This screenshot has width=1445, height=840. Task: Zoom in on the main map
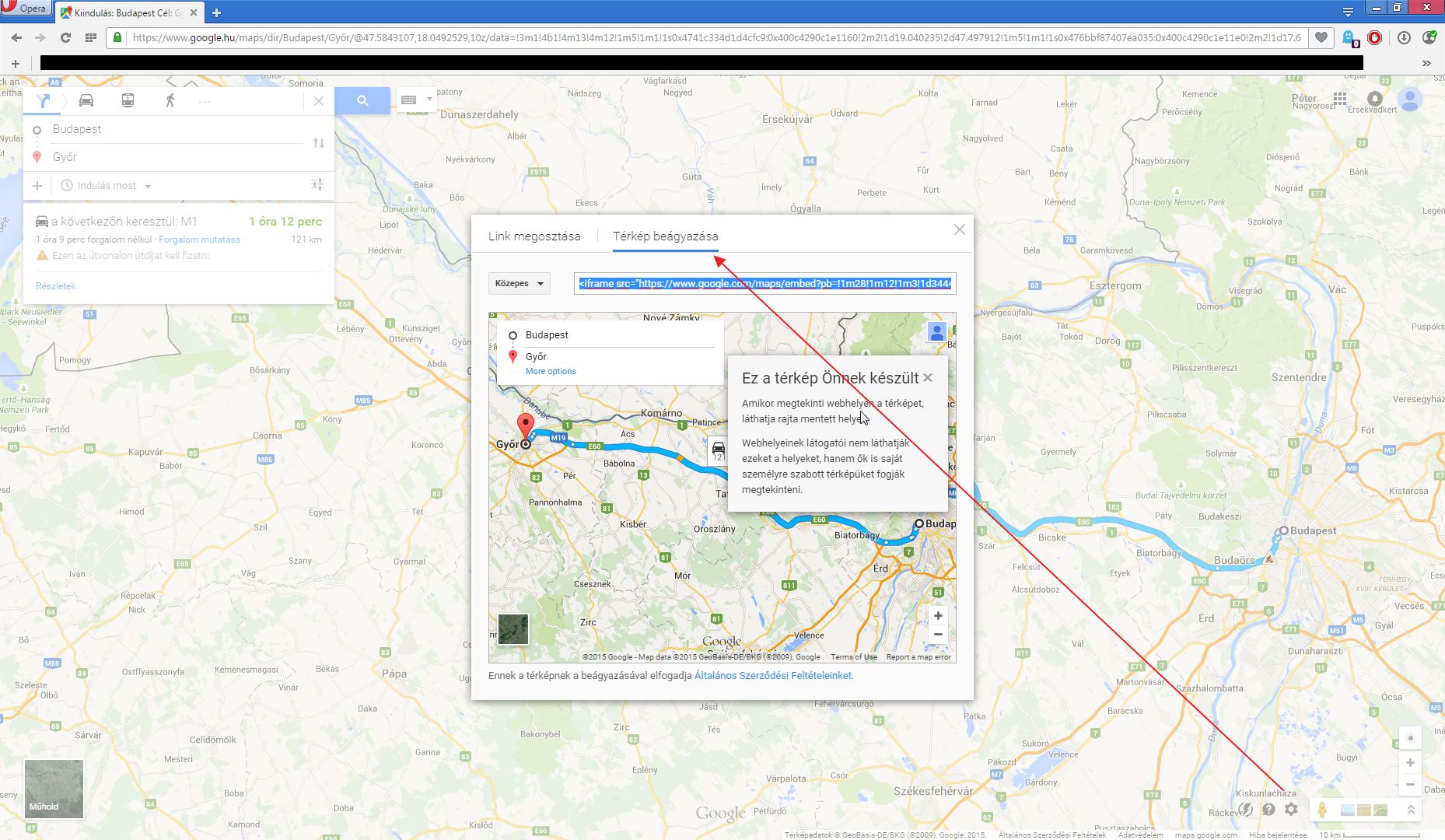tap(1410, 763)
